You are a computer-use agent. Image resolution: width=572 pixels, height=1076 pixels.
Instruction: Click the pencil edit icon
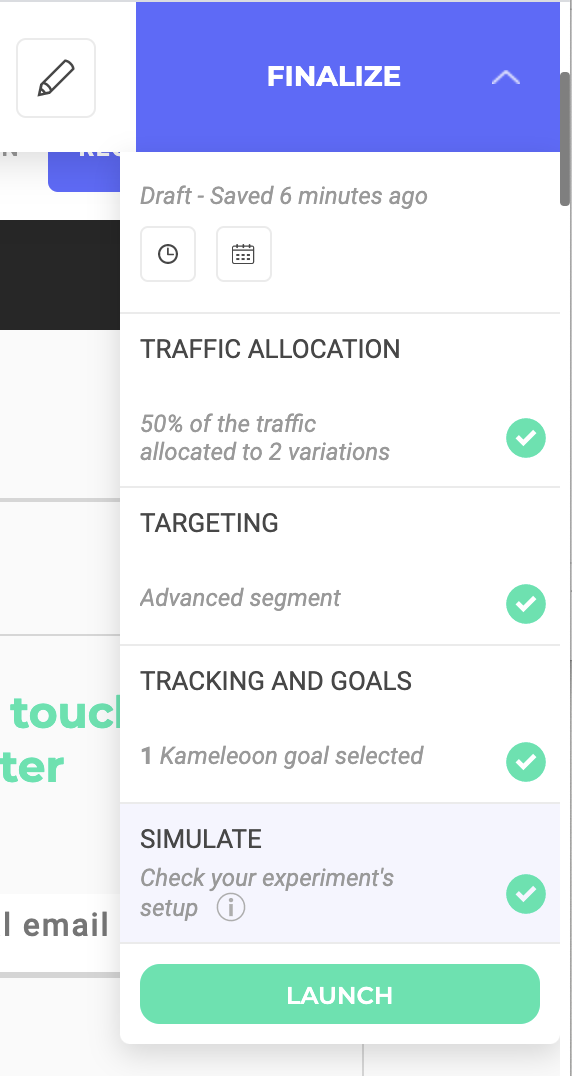(56, 78)
